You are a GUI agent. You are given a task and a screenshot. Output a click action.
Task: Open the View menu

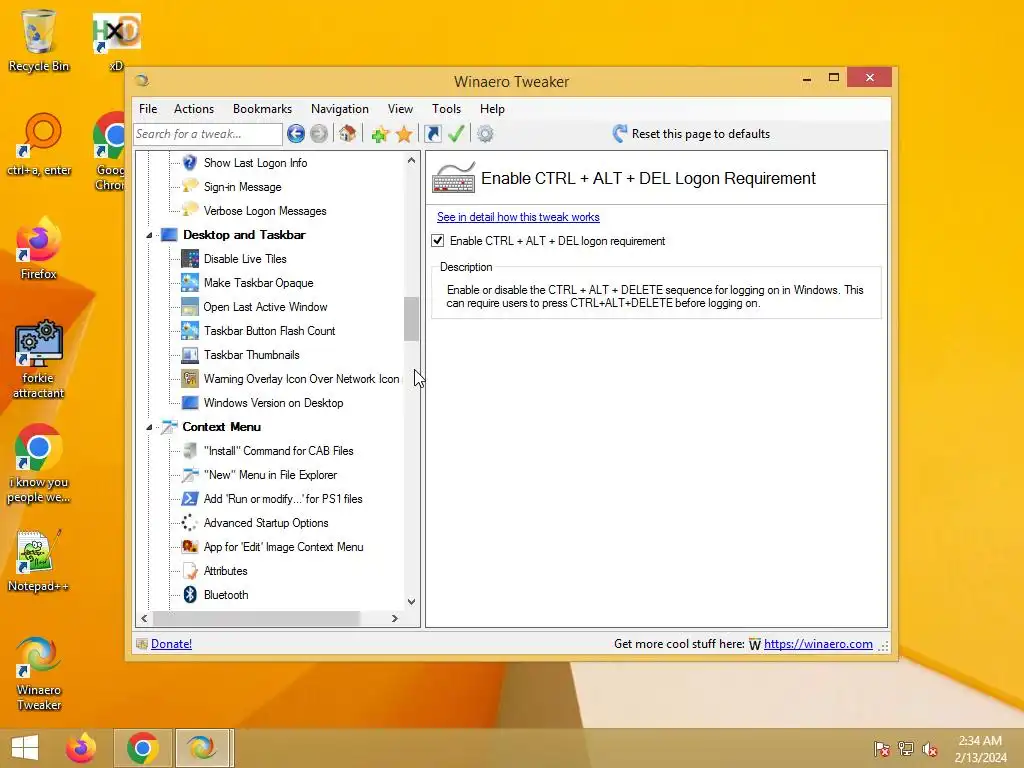click(x=400, y=109)
